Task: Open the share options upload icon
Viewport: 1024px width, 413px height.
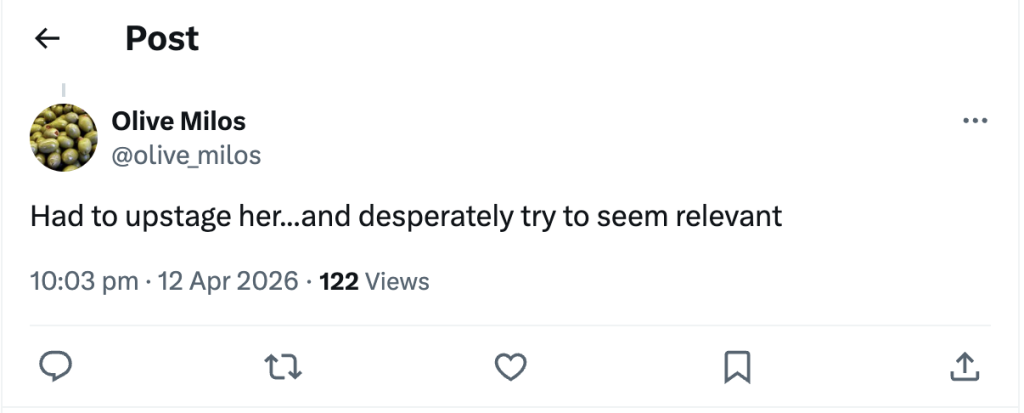Action: [x=962, y=366]
